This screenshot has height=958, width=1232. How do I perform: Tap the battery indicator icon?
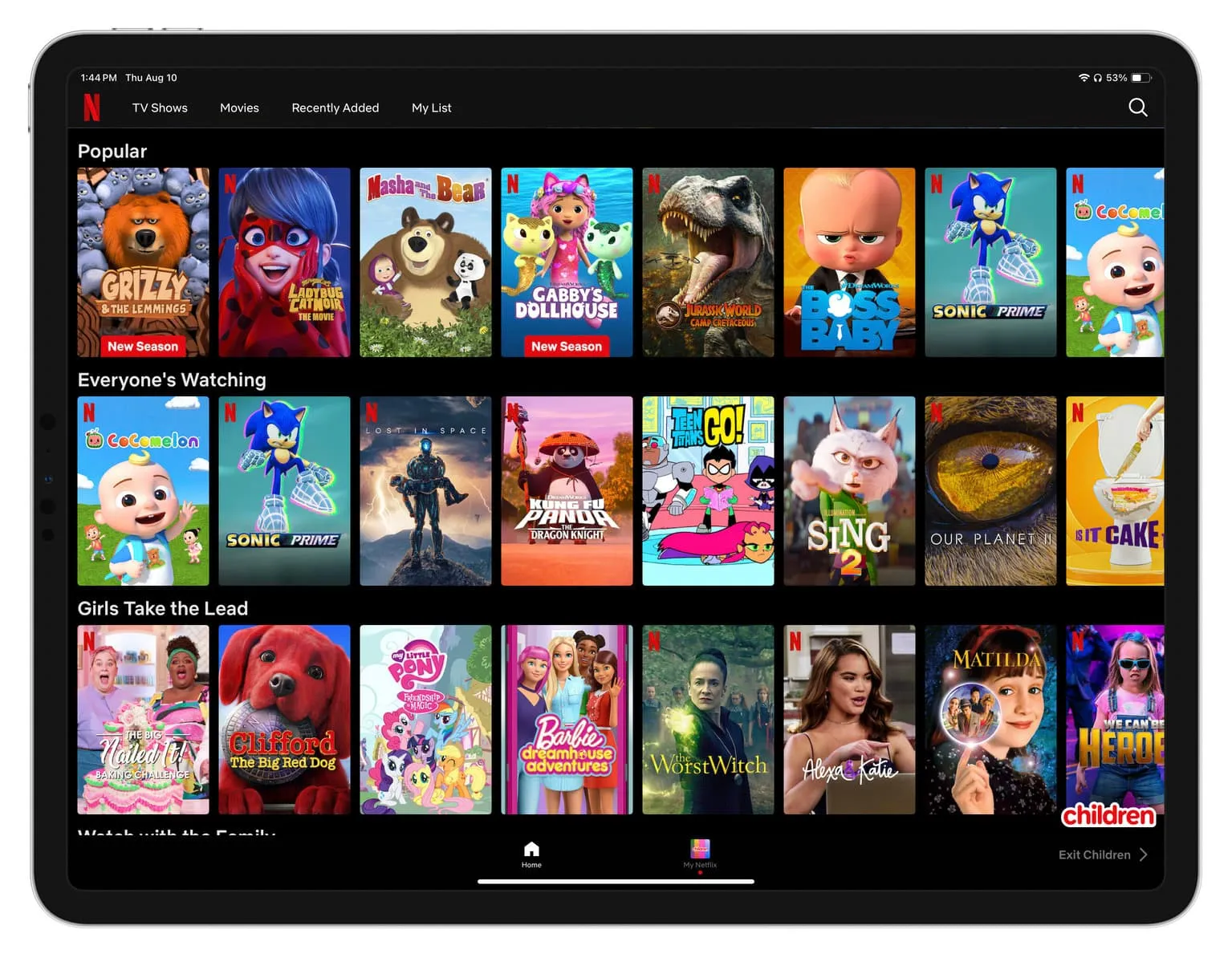tap(1141, 78)
